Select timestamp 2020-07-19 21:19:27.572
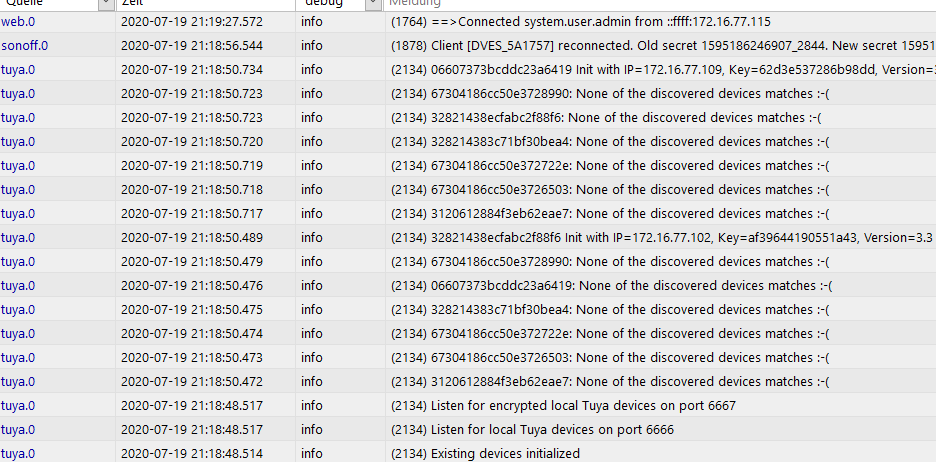The image size is (936, 462). (192, 22)
